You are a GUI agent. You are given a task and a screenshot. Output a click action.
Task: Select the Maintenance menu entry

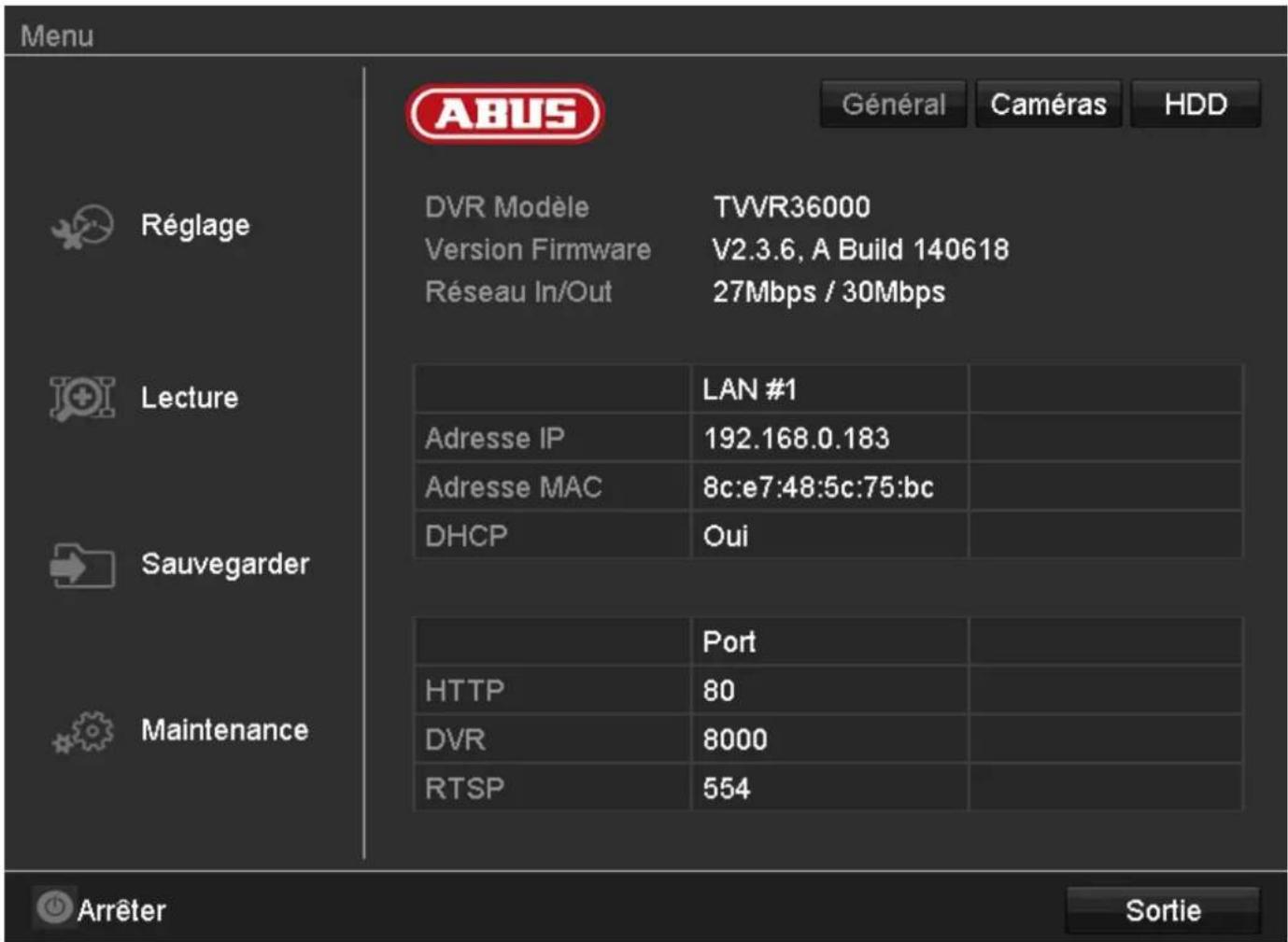(x=224, y=730)
